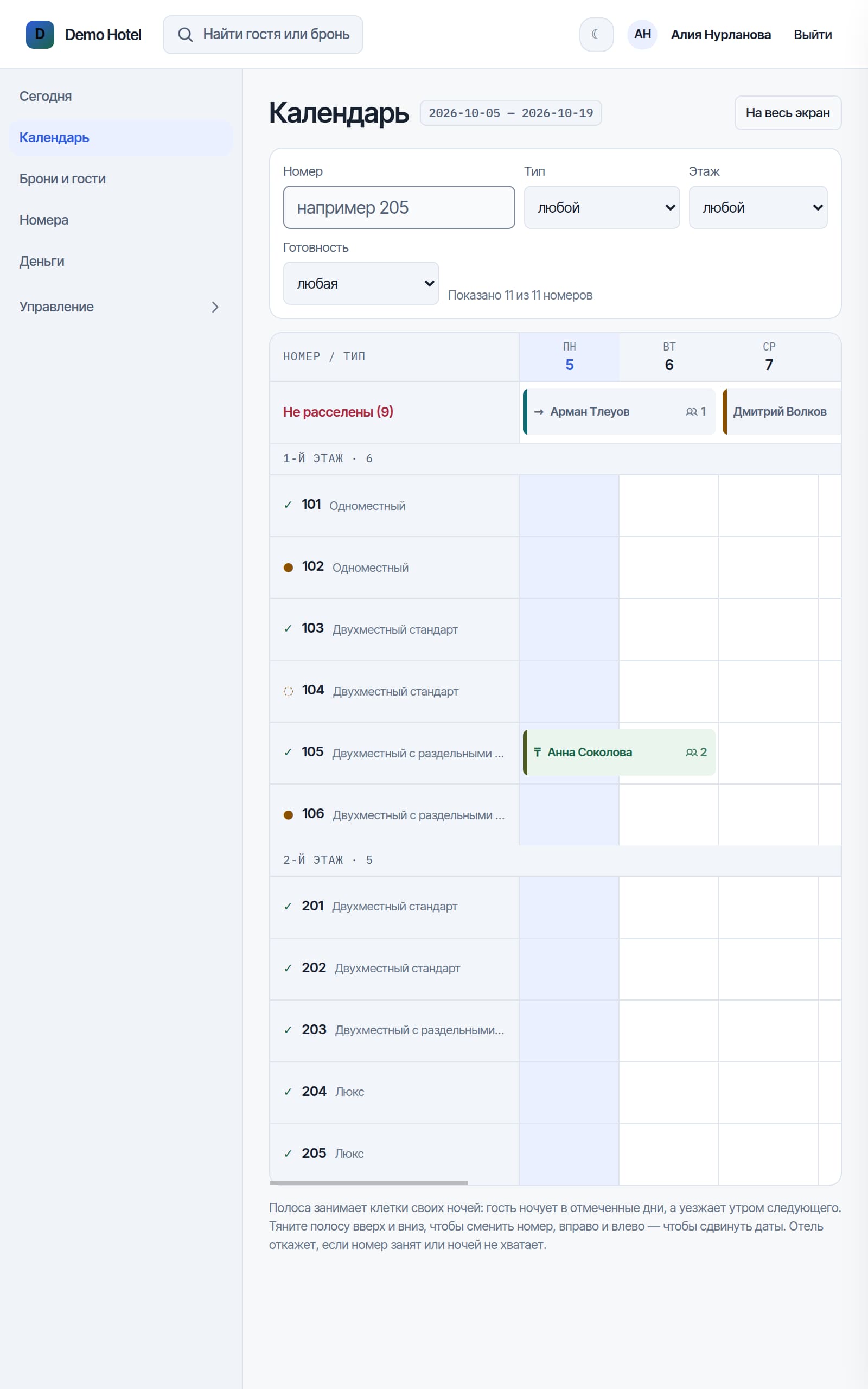Open the АН user avatar

point(642,34)
